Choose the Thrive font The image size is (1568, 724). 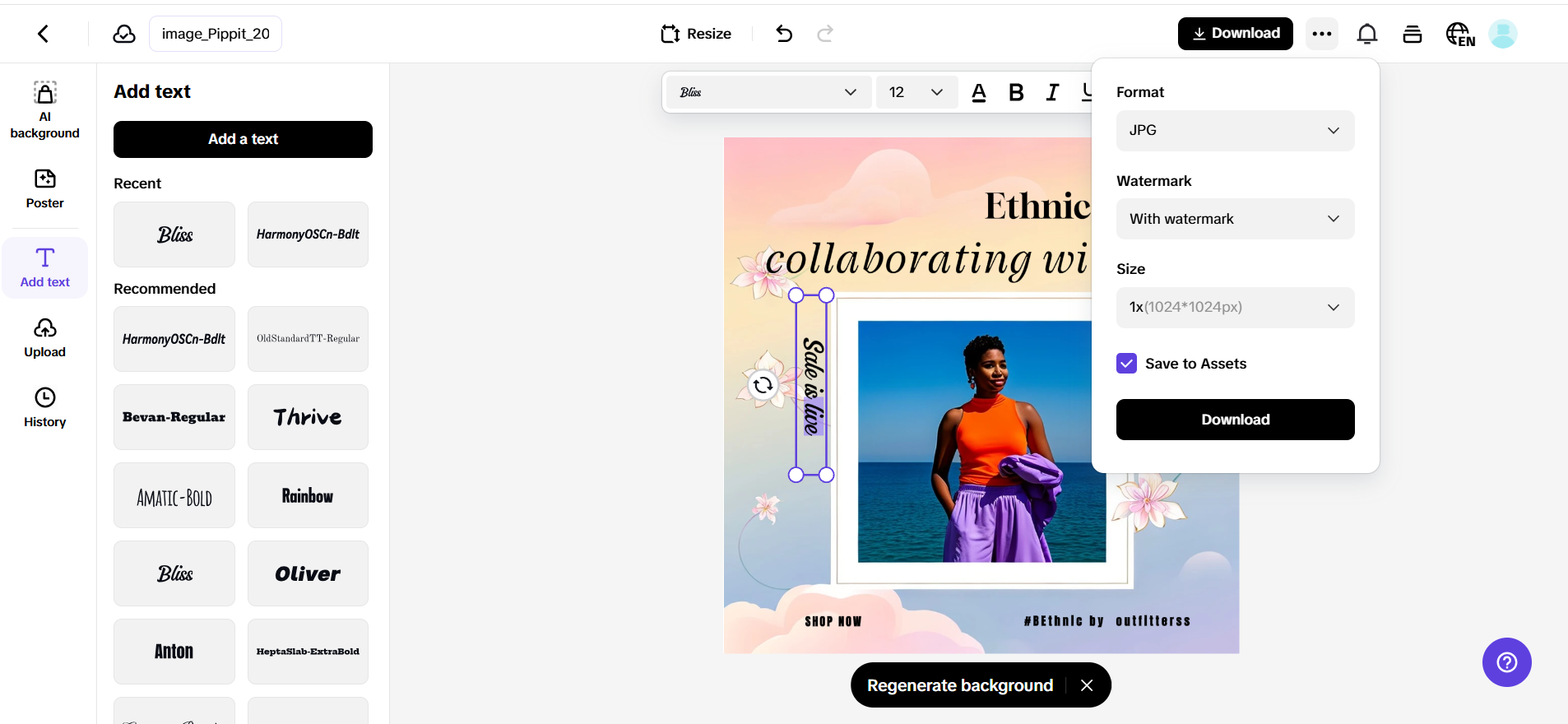(308, 417)
